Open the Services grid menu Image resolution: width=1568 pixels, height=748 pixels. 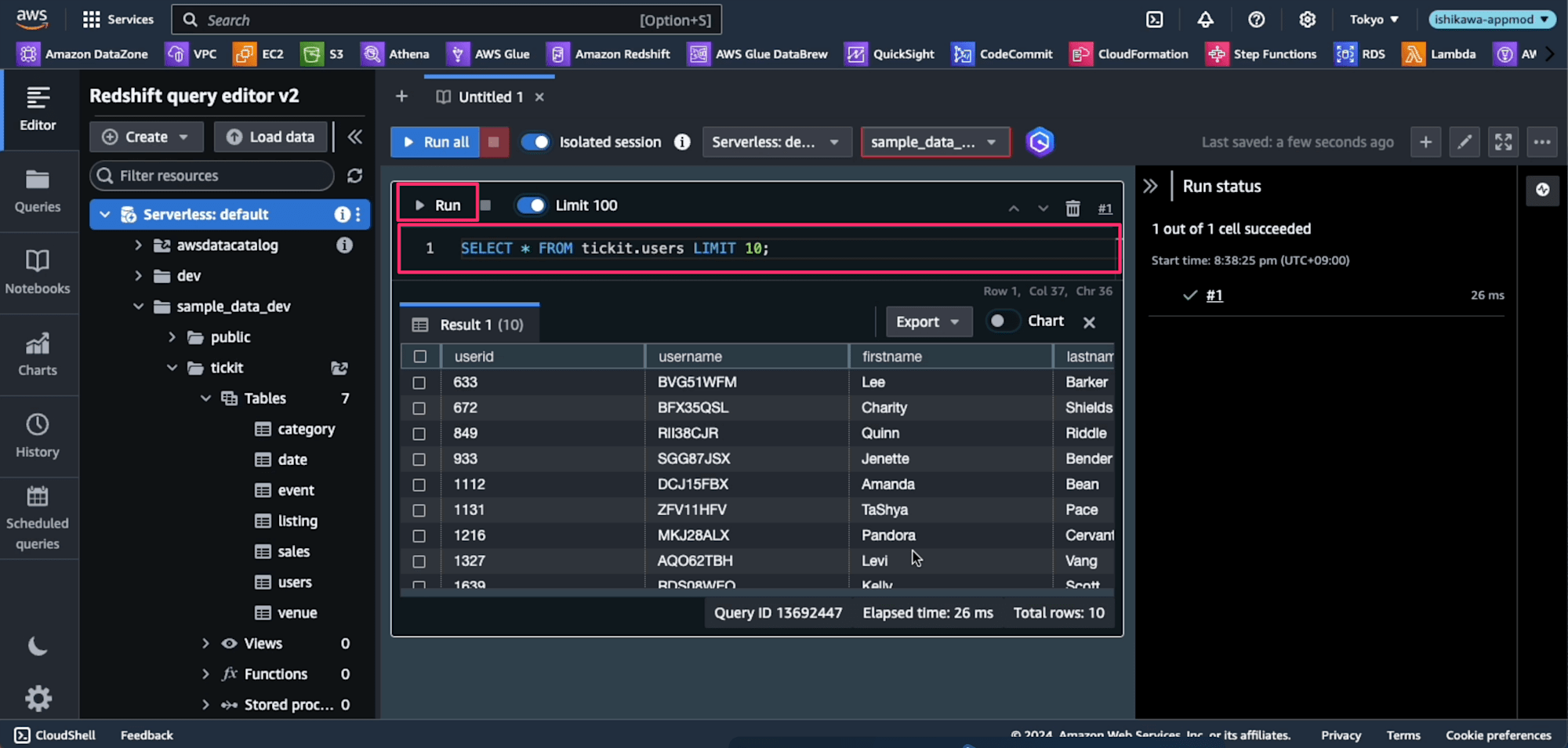pyautogui.click(x=118, y=20)
